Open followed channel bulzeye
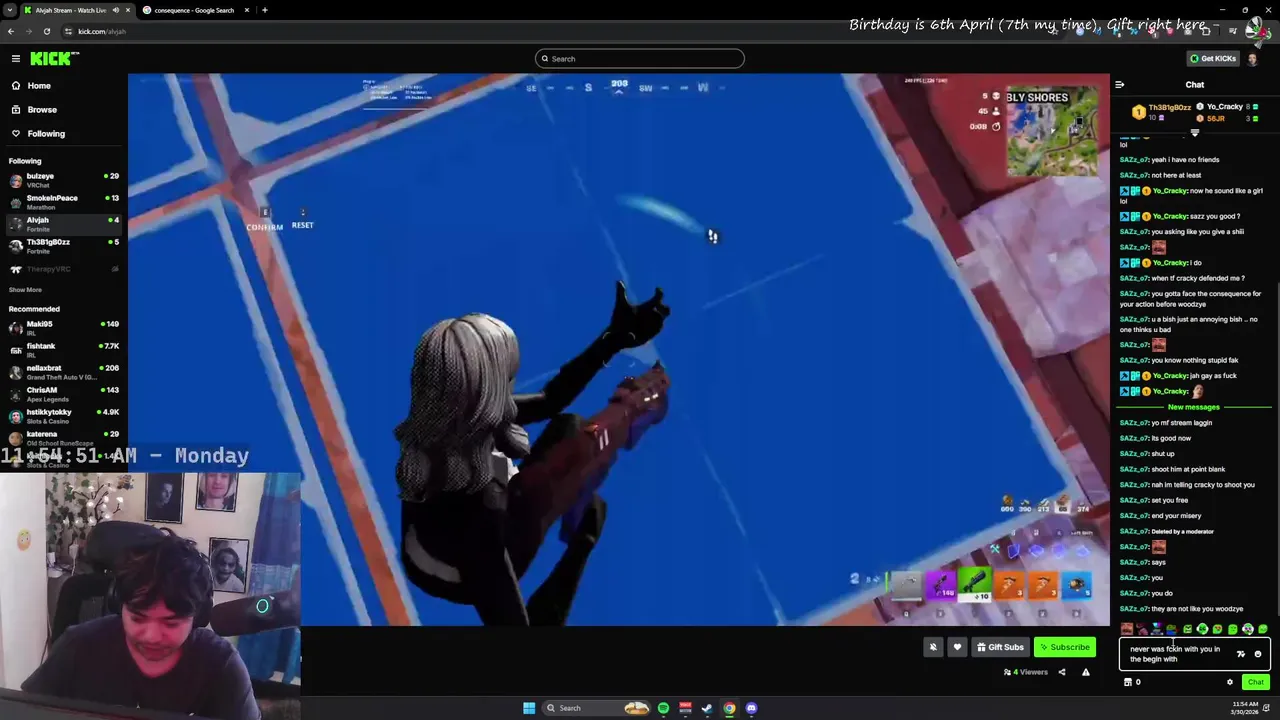Viewport: 1280px width, 720px height. pos(64,180)
